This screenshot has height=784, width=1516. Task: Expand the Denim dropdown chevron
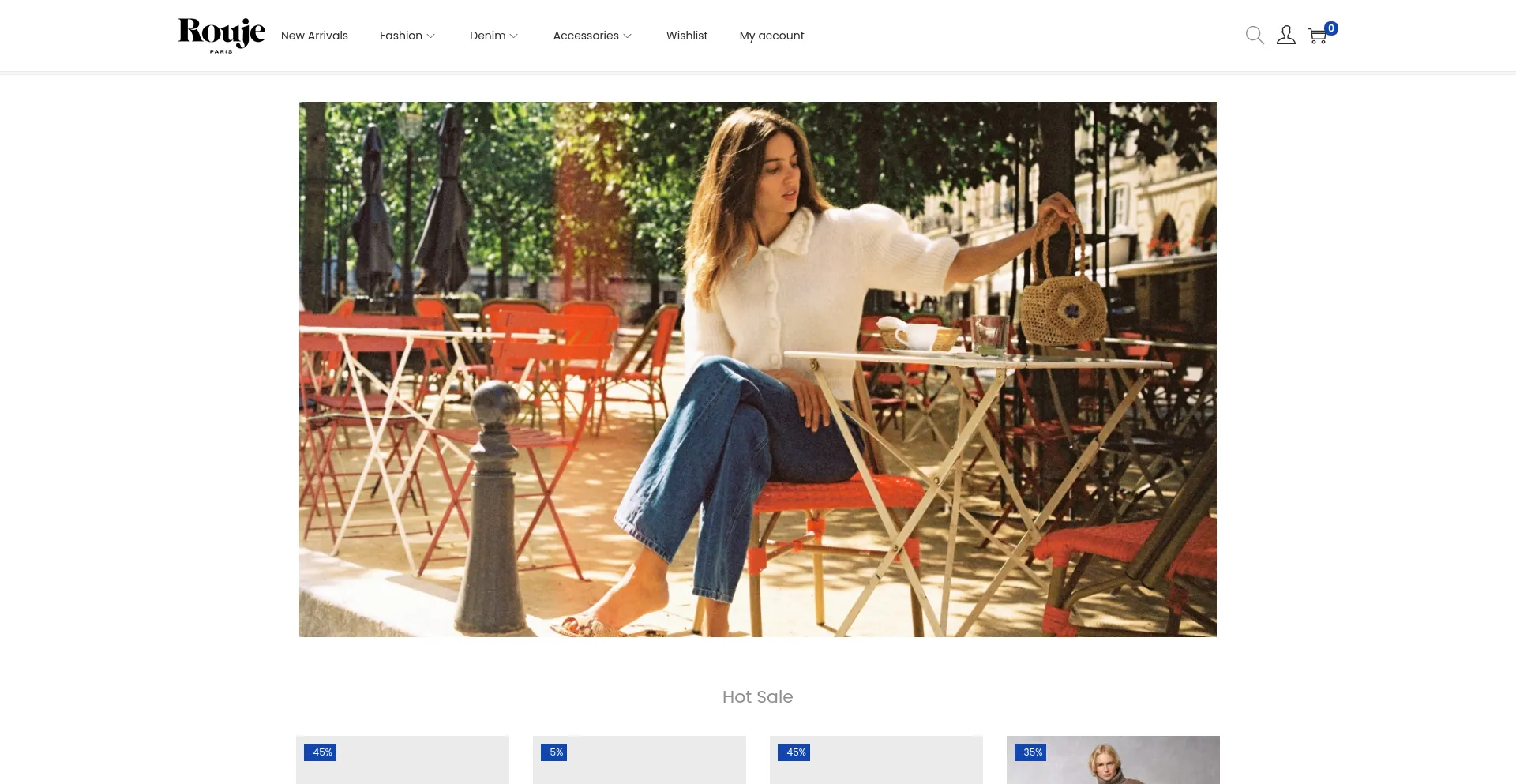point(514,36)
